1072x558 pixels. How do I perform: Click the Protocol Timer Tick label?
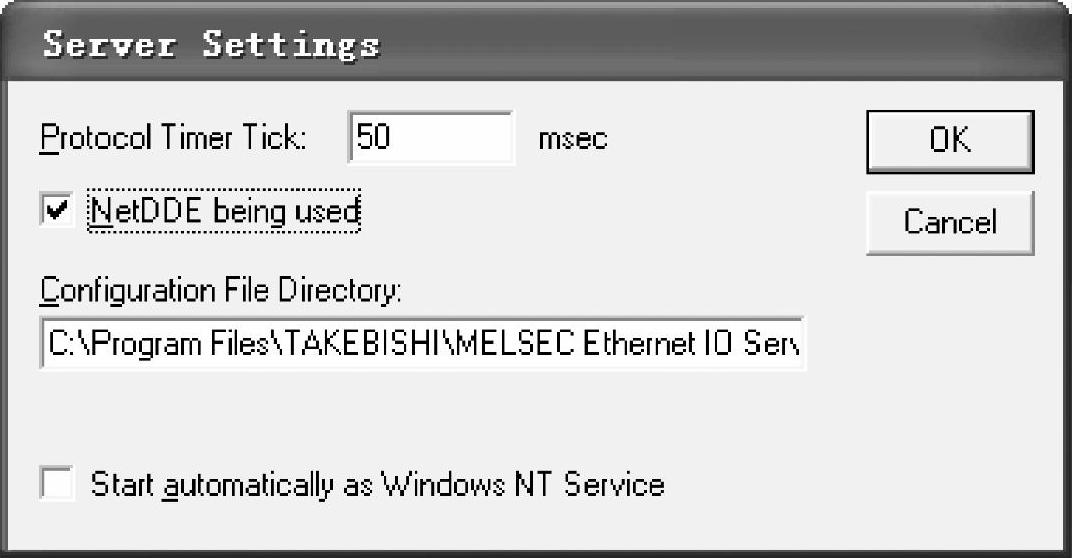coord(174,138)
